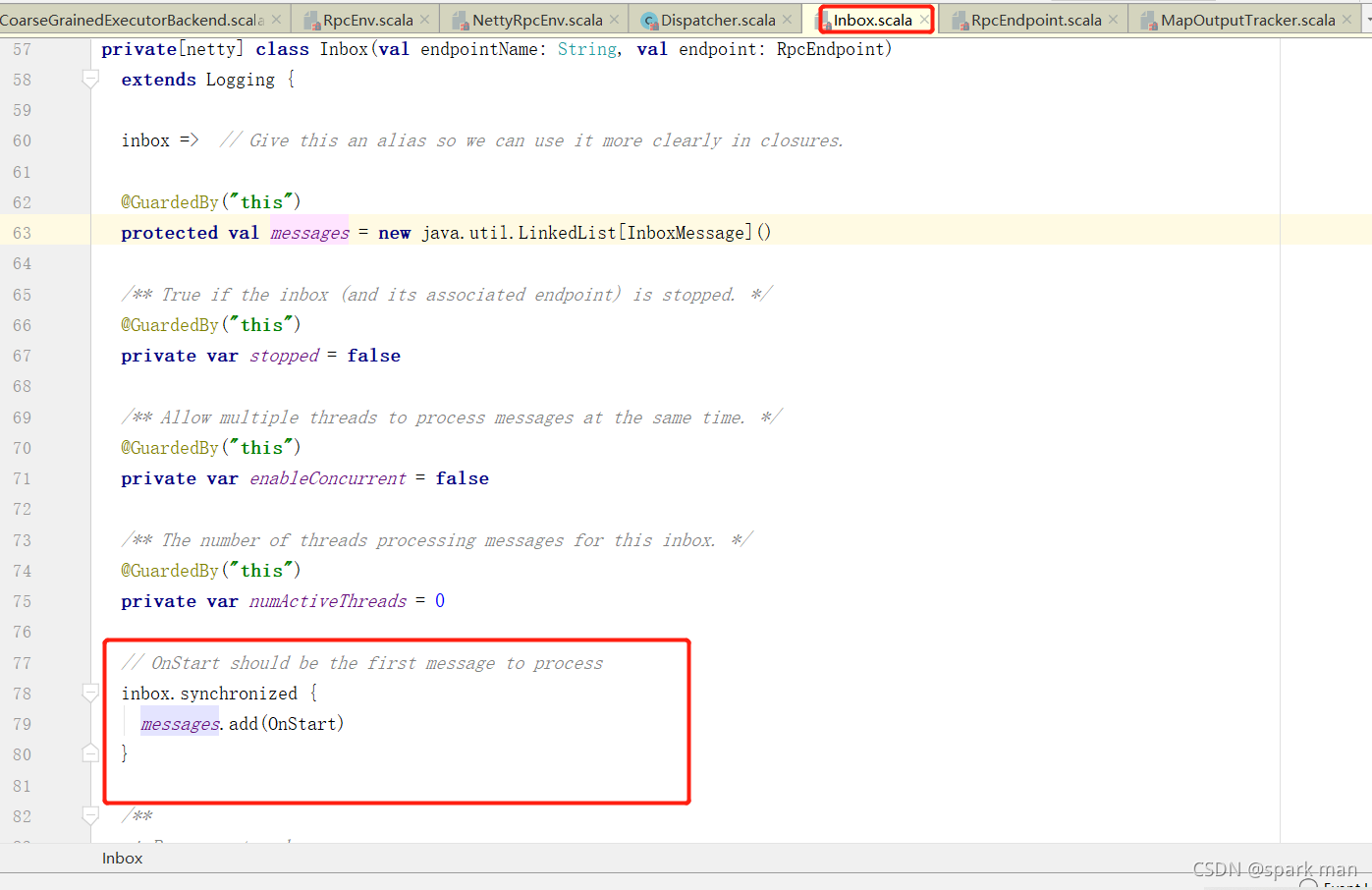Screen dimensions: 1372x890
Task: Click line number 57 in the gutter
Action: pyautogui.click(x=23, y=49)
